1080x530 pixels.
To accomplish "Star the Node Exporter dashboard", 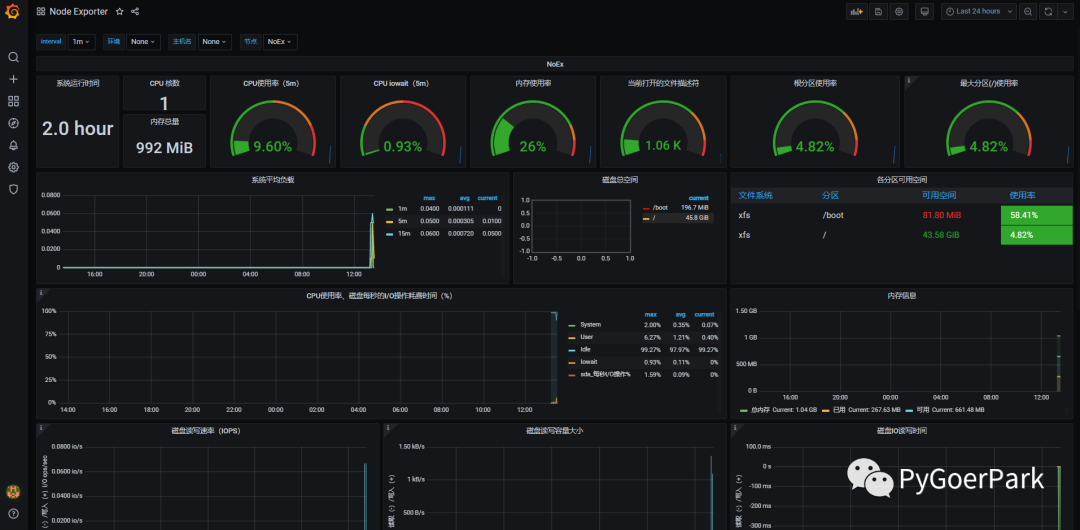I will 120,12.
